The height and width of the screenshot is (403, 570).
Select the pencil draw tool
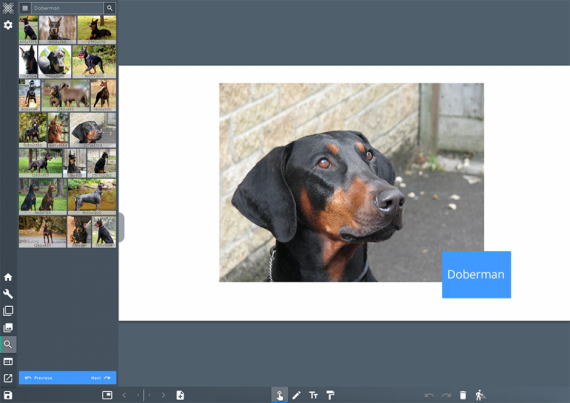[296, 395]
